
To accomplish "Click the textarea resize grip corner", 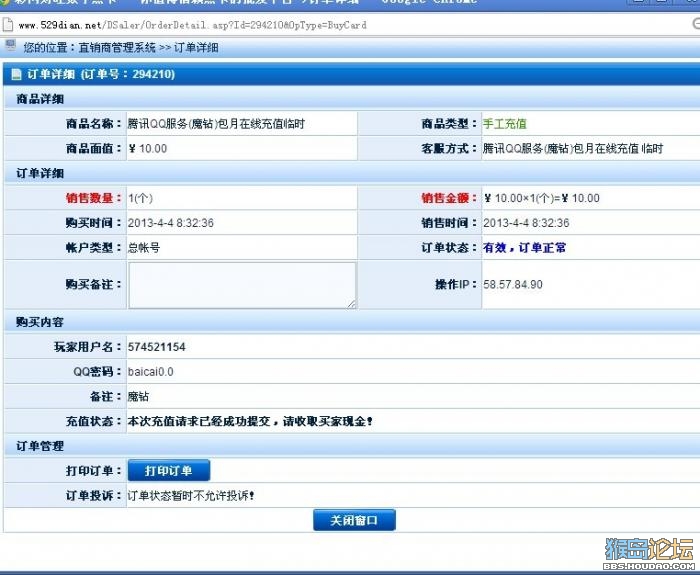I will tap(352, 304).
